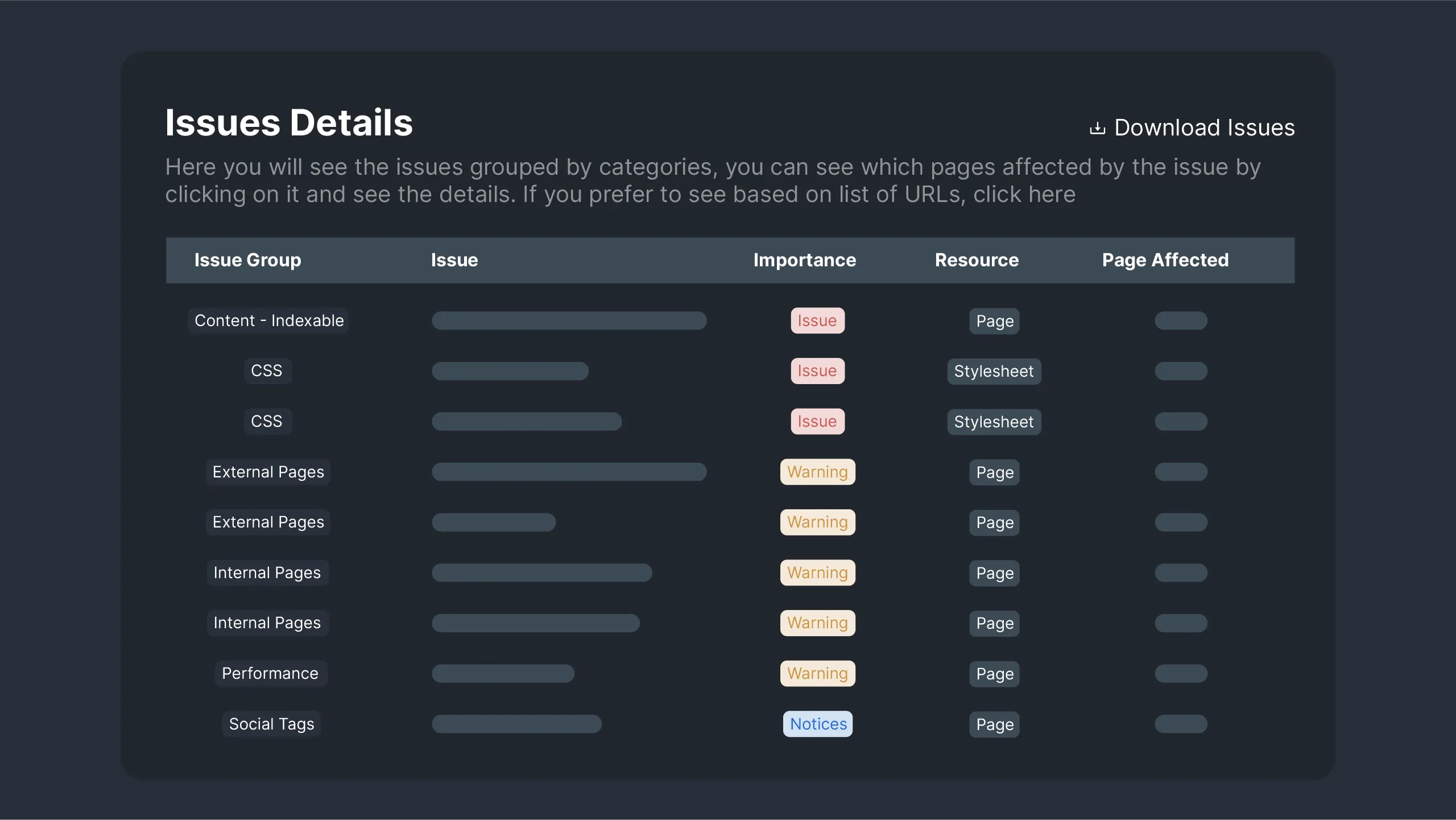This screenshot has height=820, width=1456.
Task: Expand the first Internal Pages issue row
Action: pyautogui.click(x=541, y=572)
